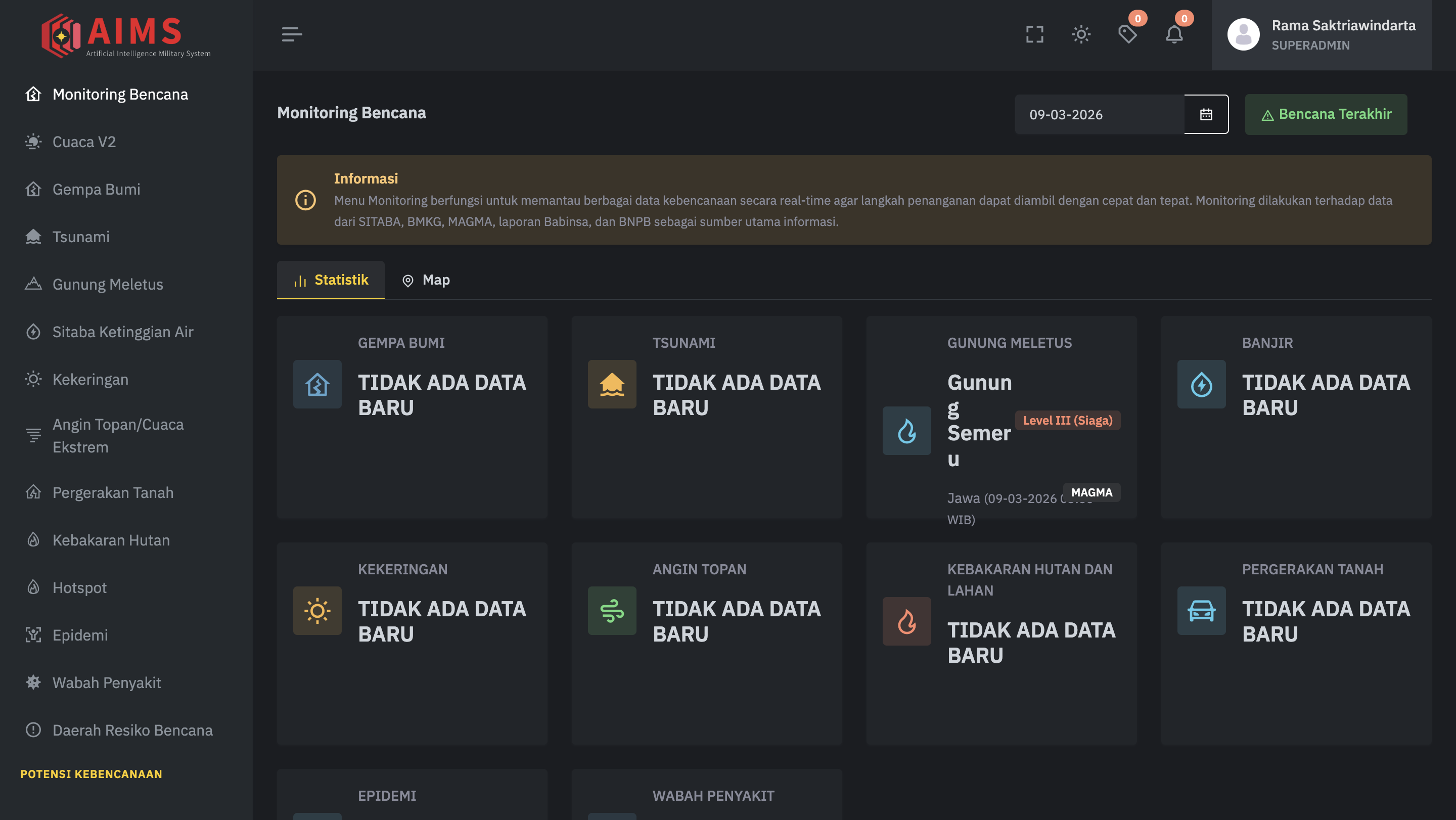
Task: Click the TSUNAMI card heading
Action: tap(684, 342)
